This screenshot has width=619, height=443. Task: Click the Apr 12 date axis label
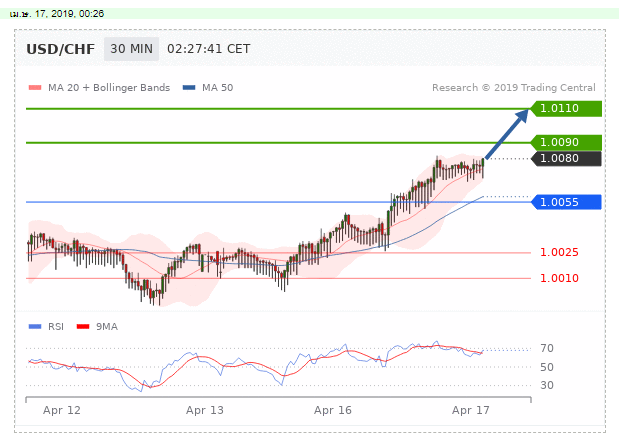pyautogui.click(x=62, y=410)
